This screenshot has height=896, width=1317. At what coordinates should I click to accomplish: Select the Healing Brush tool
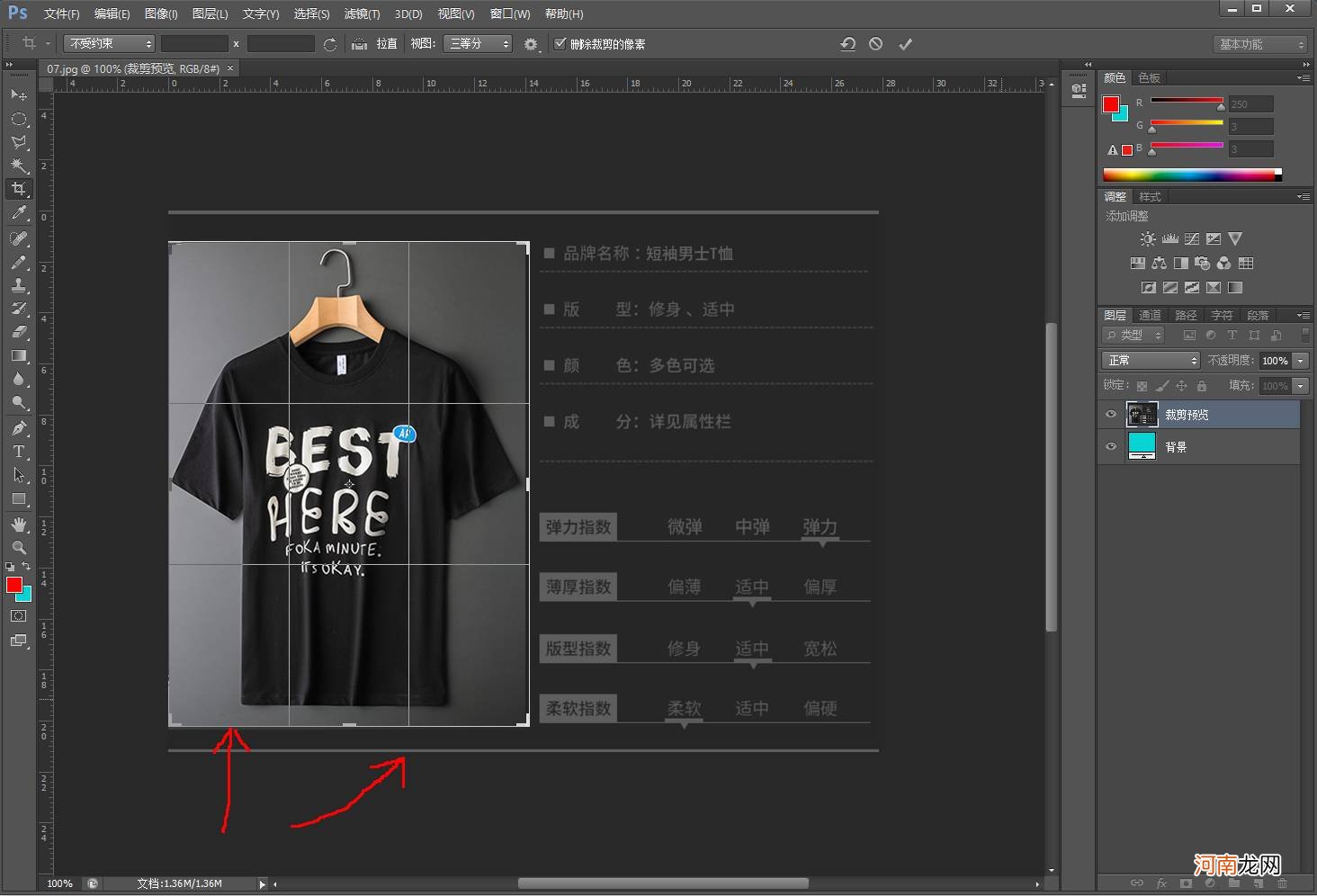(18, 238)
